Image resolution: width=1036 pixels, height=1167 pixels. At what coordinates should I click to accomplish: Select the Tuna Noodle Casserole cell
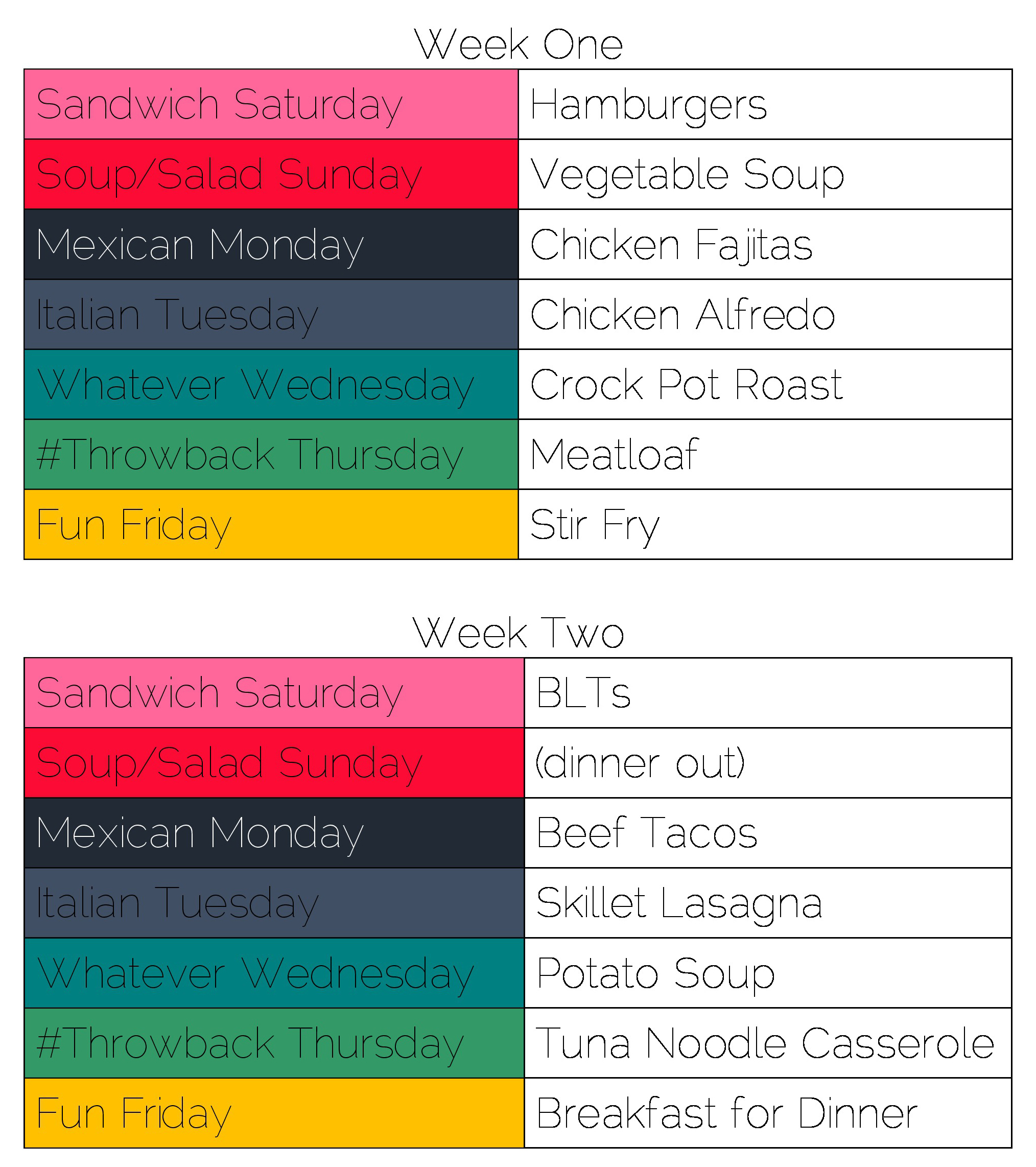pyautogui.click(x=767, y=1044)
